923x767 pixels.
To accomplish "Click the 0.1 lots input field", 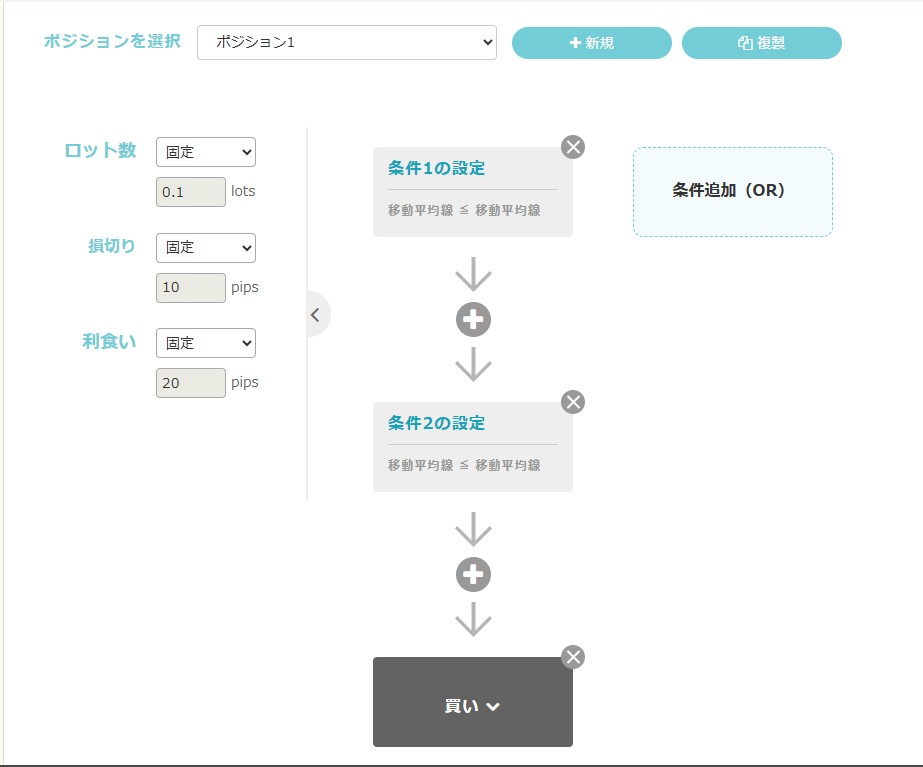I will pos(190,192).
